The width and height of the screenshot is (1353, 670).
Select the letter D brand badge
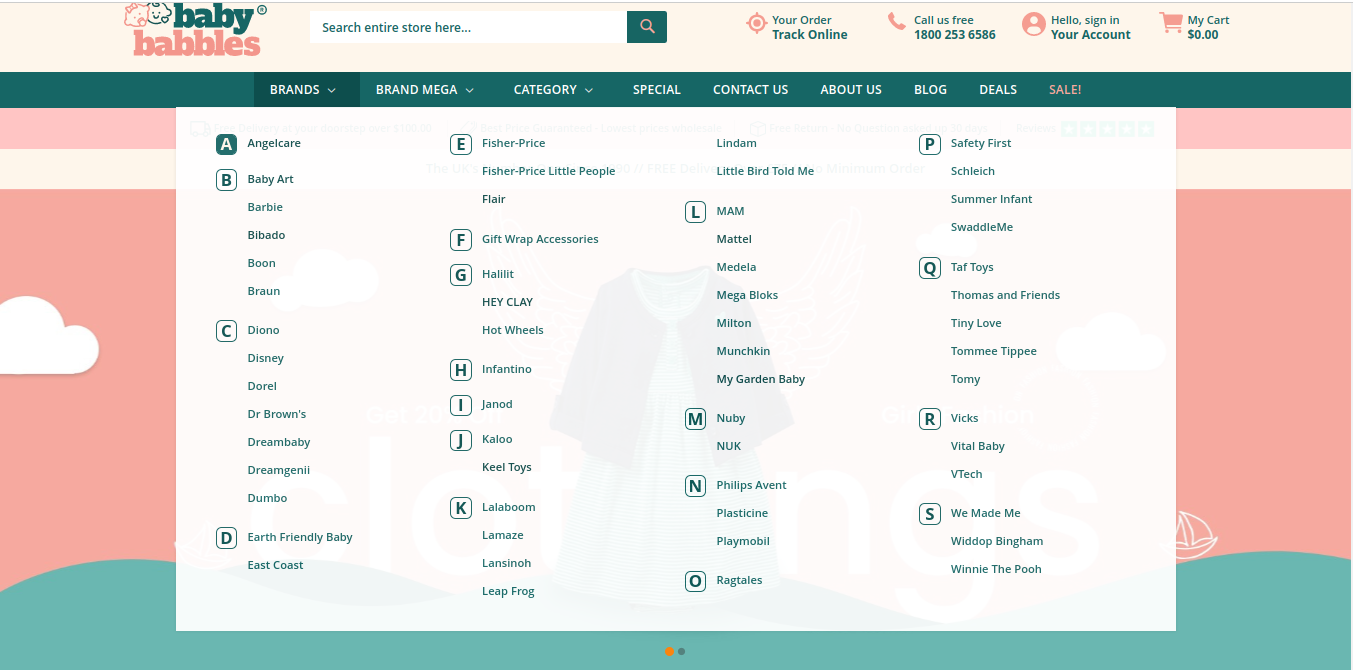click(x=227, y=538)
